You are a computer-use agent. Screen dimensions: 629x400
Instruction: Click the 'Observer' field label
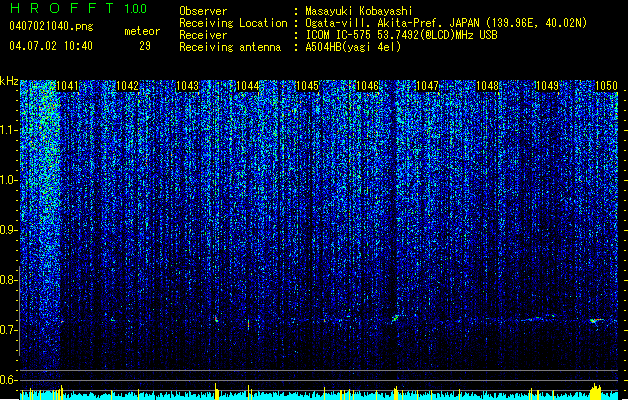pos(203,11)
